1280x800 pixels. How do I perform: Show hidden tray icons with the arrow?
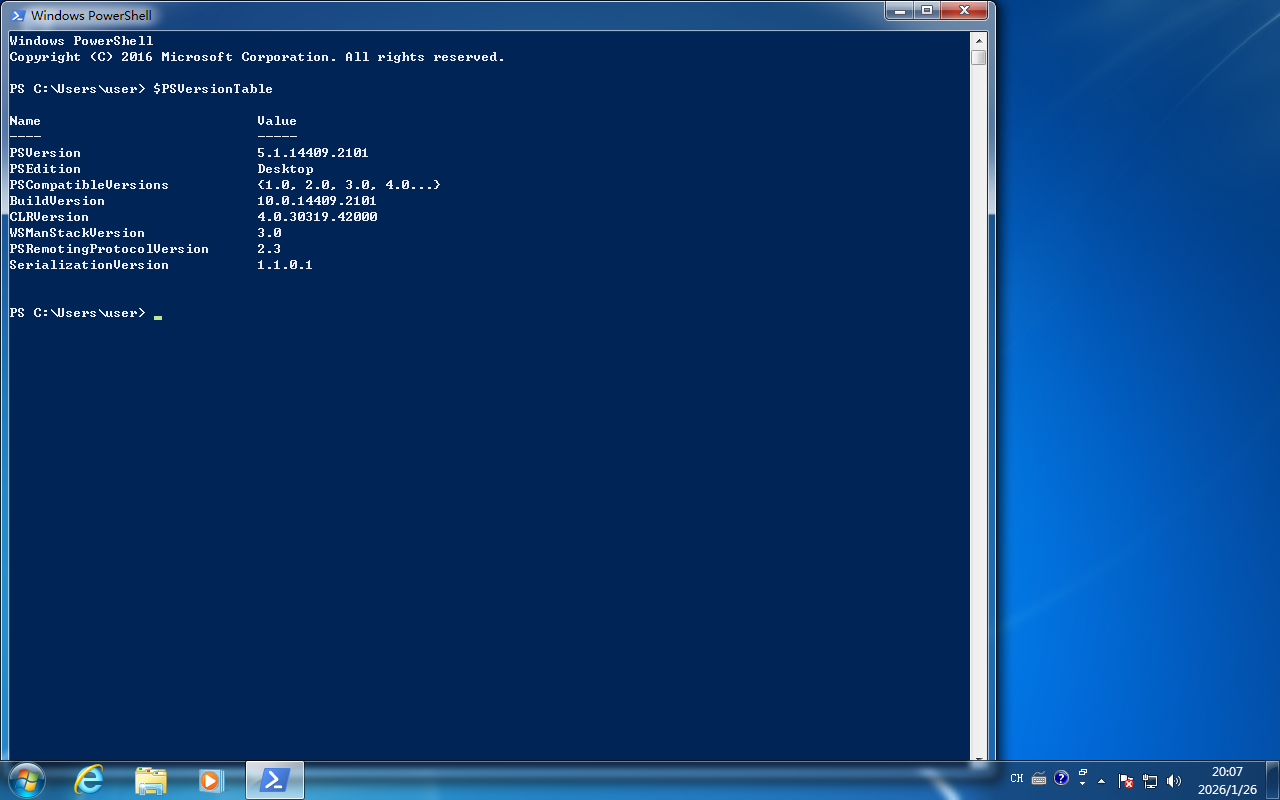(x=1102, y=780)
